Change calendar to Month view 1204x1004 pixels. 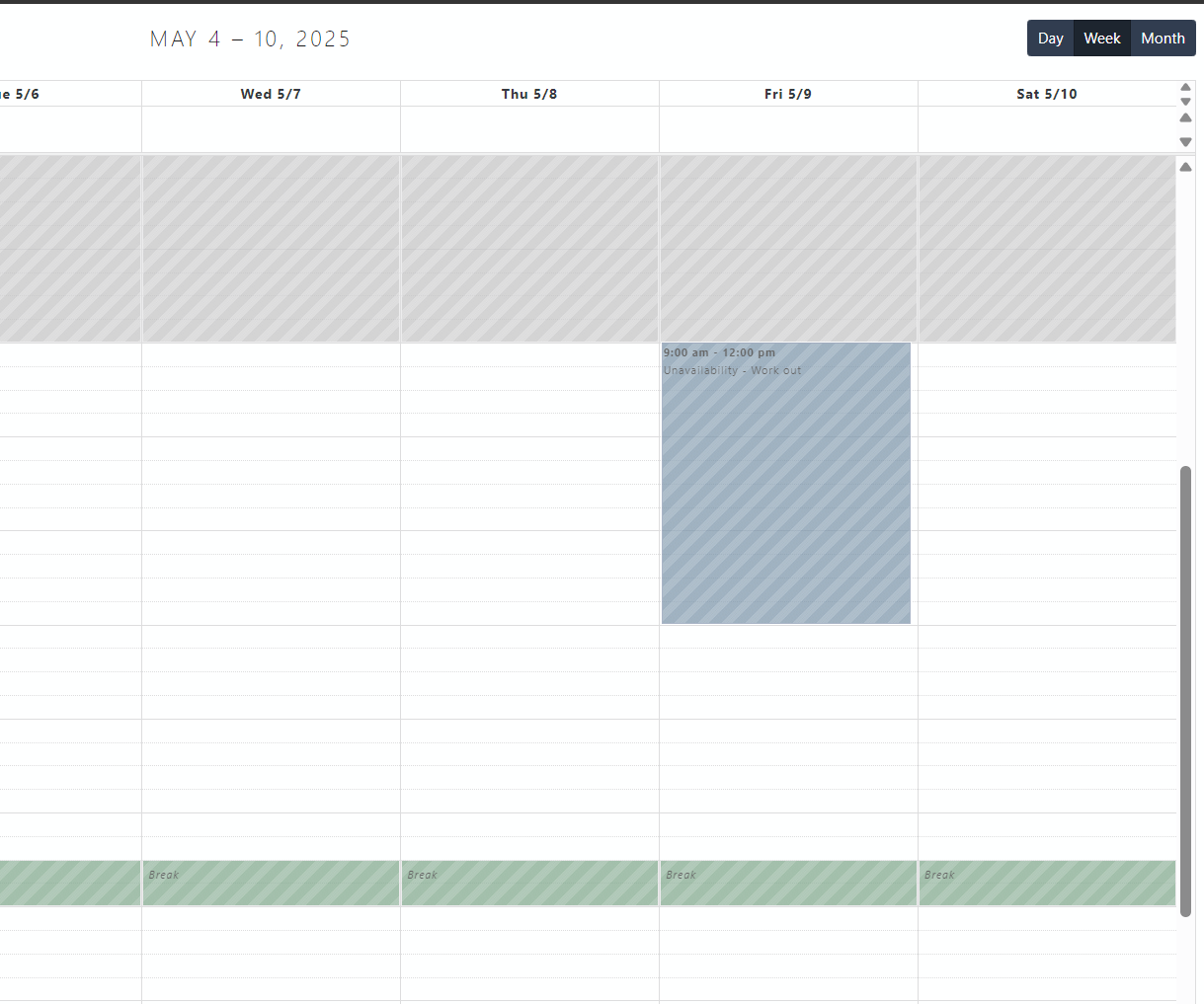point(1163,39)
